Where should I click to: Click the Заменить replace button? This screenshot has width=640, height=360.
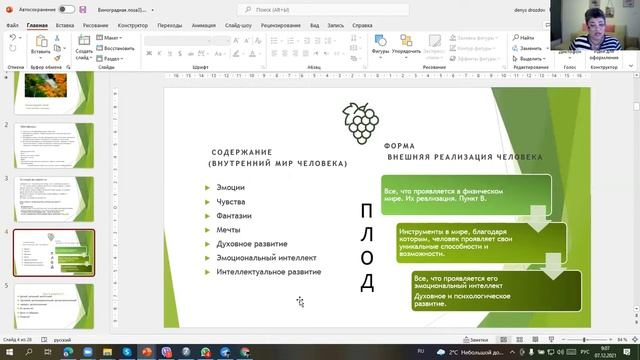527,48
